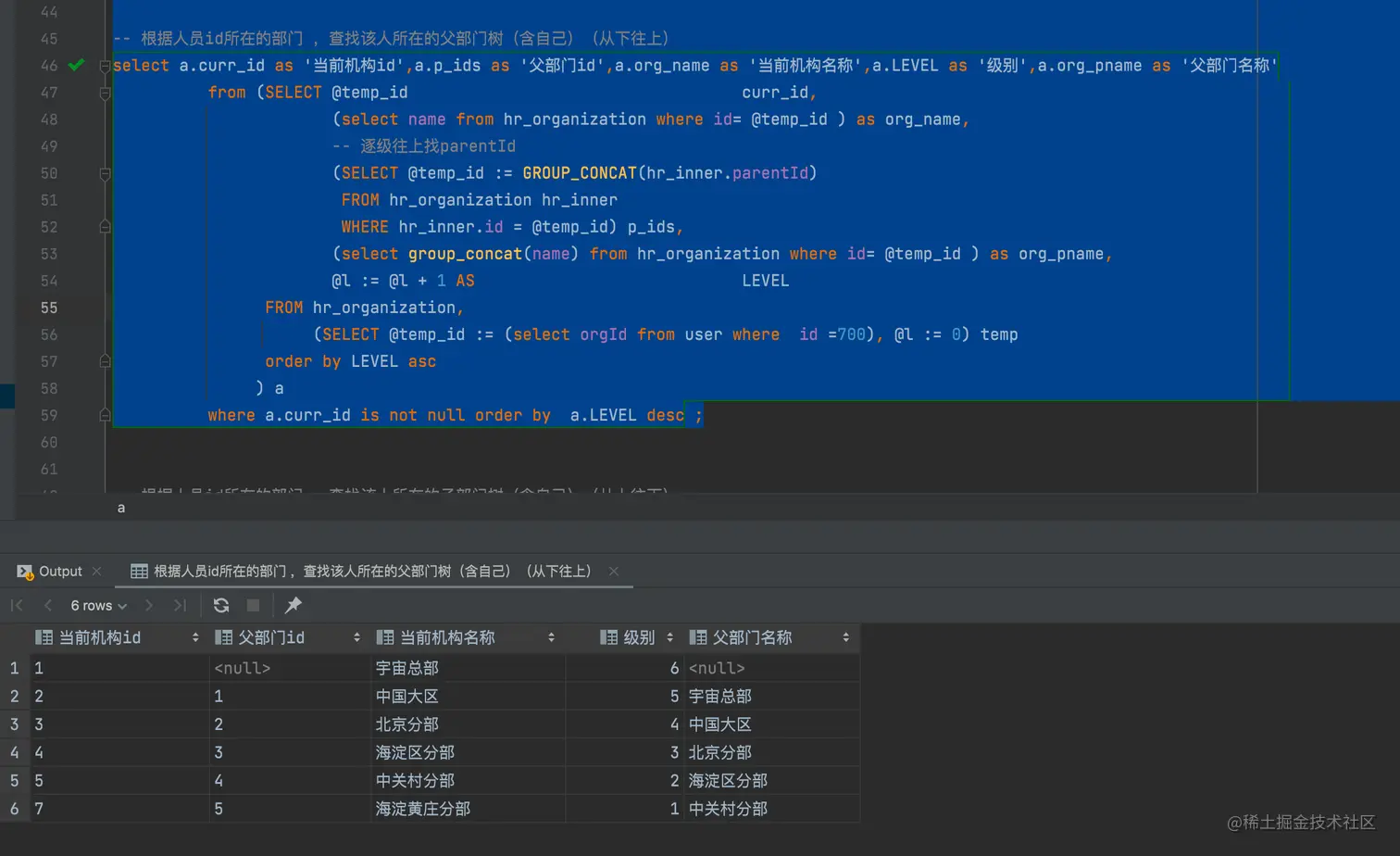
Task: Collapse code fold at line 46
Action: tap(105, 66)
